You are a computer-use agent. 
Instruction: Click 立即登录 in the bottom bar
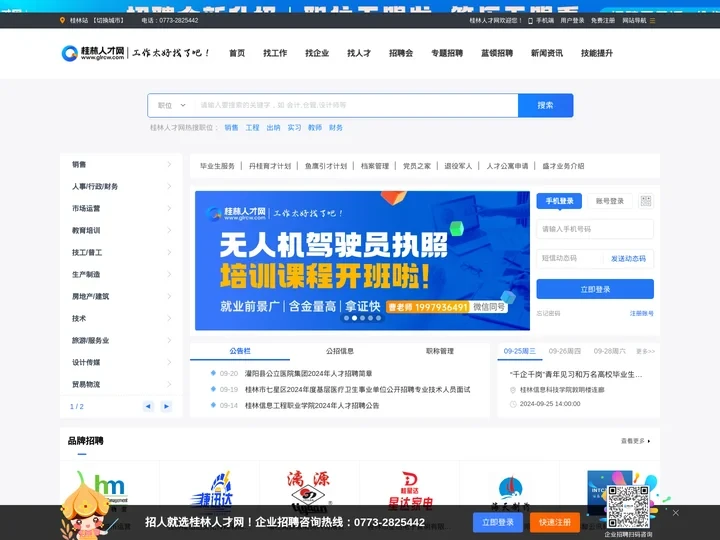[498, 523]
